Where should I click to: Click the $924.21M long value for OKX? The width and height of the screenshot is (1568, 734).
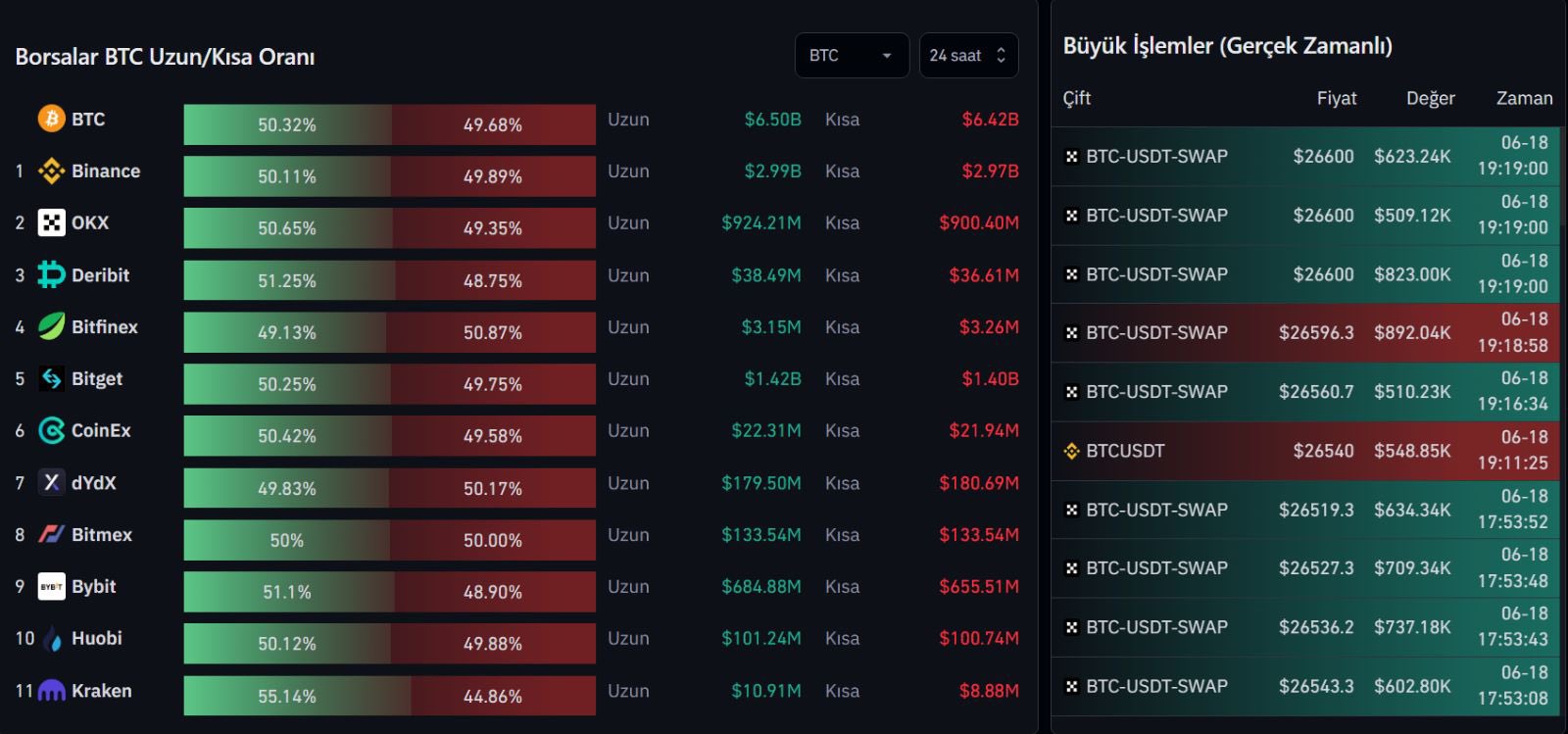[x=761, y=222]
